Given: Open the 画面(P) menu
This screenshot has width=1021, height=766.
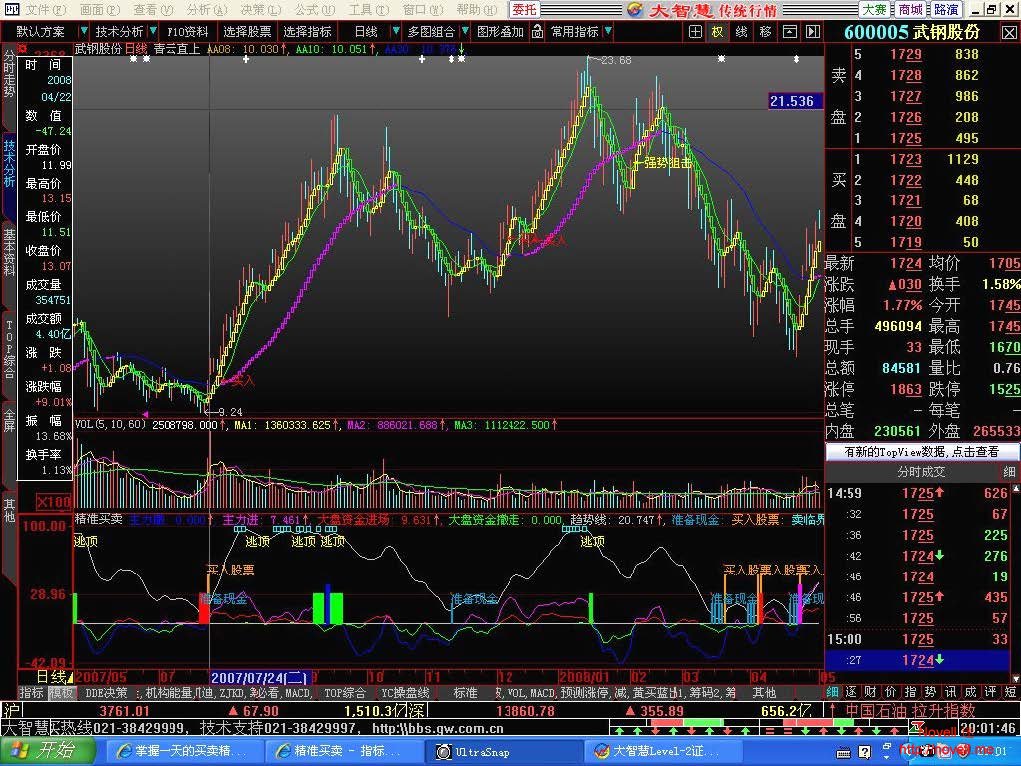Looking at the screenshot, I should tap(100, 10).
